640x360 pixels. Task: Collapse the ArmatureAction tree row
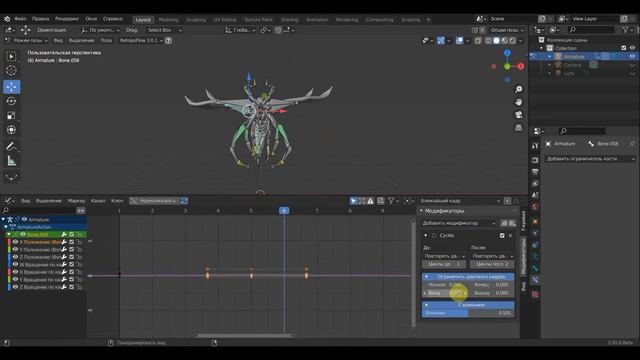pyautogui.click(x=6, y=227)
